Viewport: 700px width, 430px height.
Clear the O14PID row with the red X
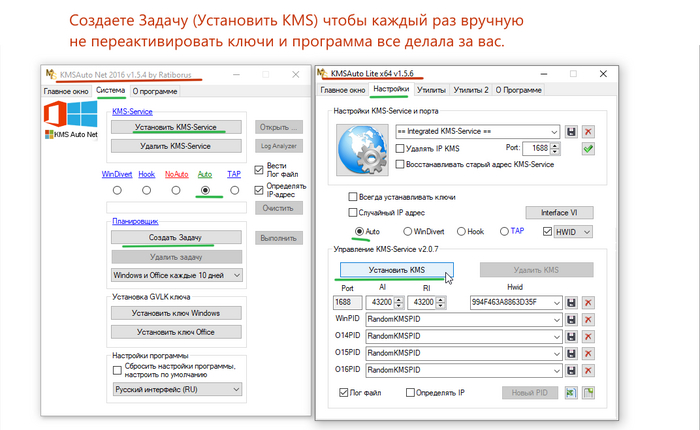tap(588, 336)
